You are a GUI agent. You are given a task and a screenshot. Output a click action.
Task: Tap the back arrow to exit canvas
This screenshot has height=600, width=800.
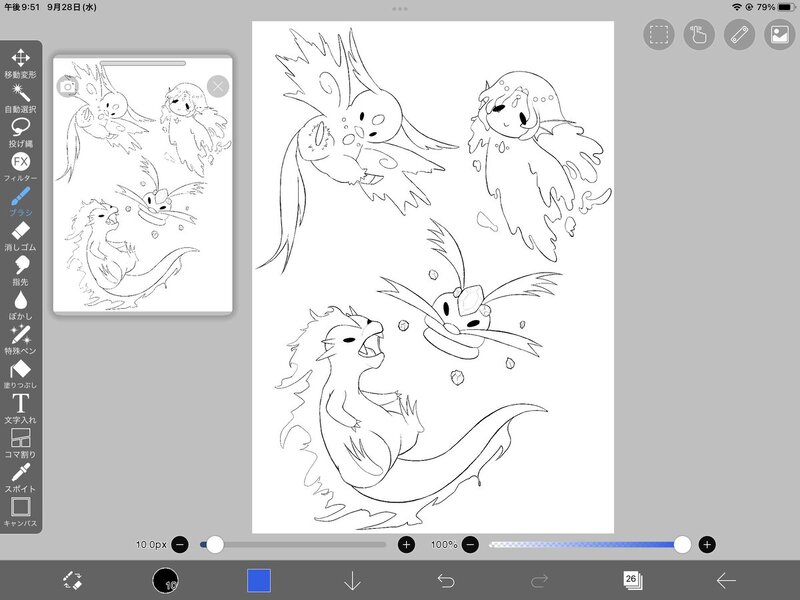click(x=726, y=581)
